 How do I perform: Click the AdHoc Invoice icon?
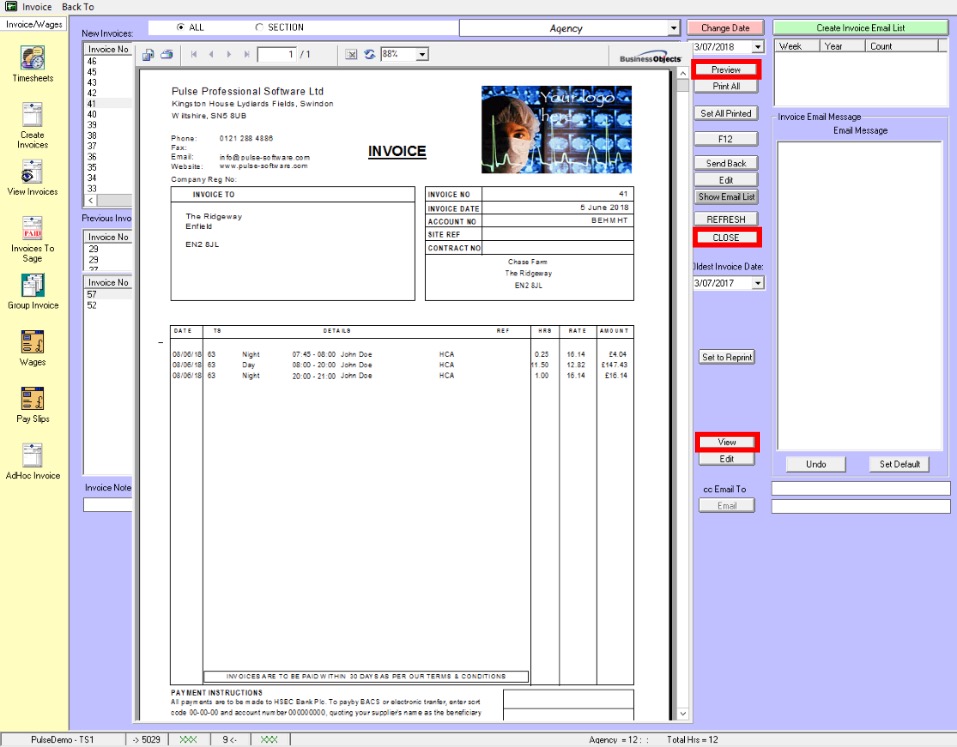(33, 456)
